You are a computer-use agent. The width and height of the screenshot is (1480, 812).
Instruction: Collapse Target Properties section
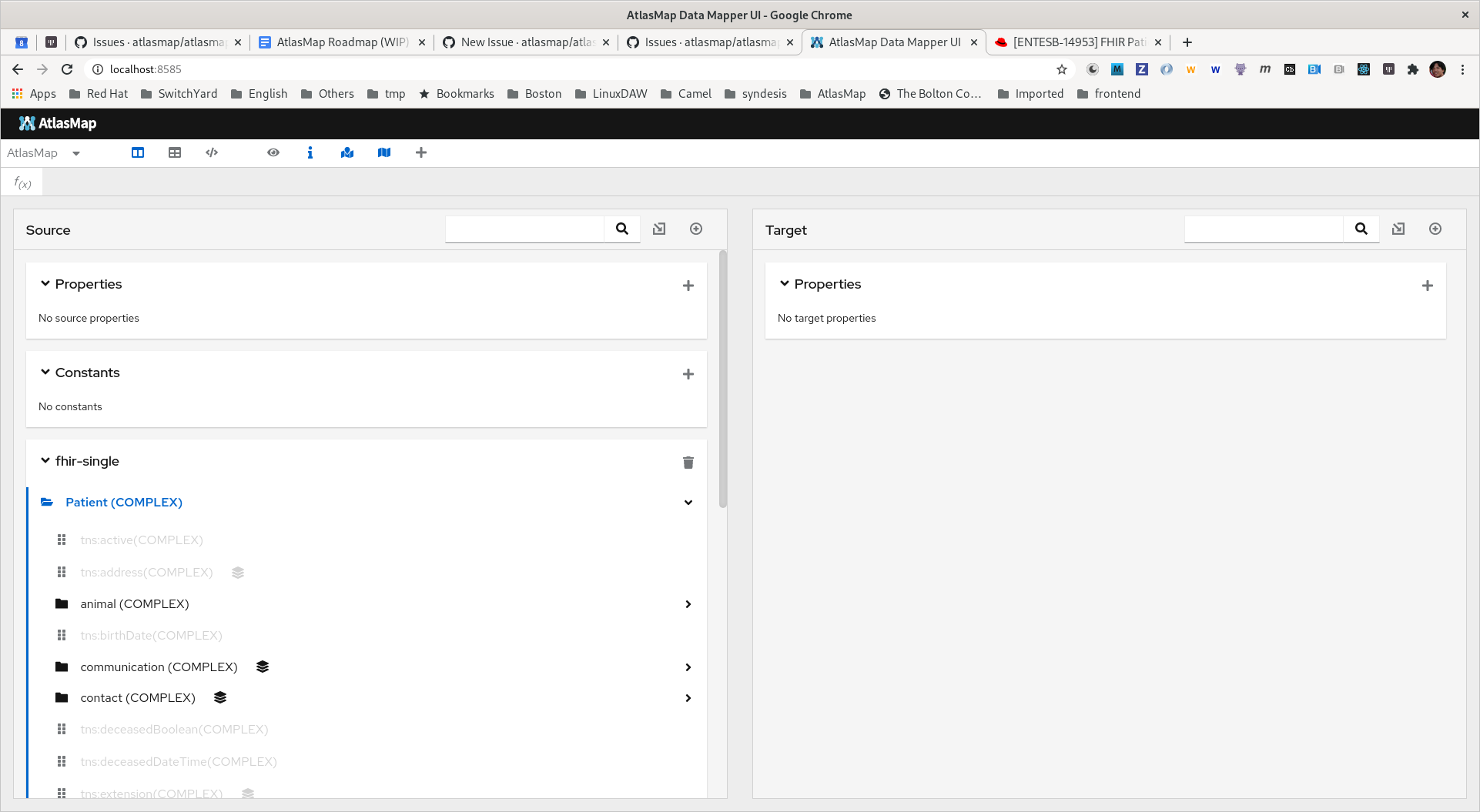pyautogui.click(x=785, y=284)
